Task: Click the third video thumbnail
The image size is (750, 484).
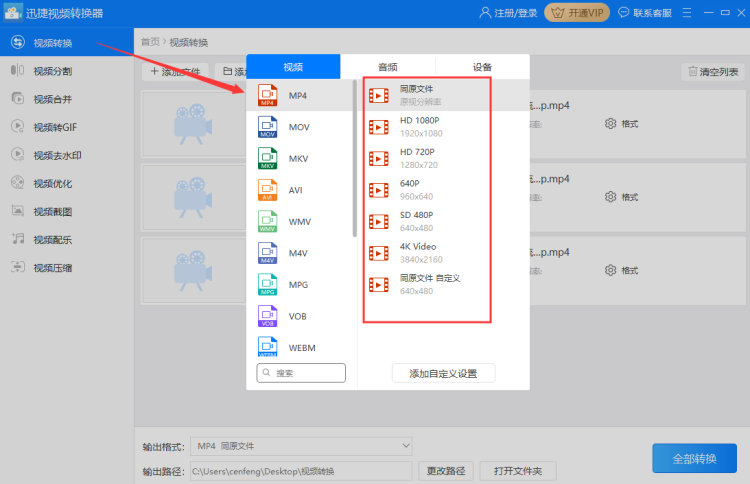Action: point(194,271)
